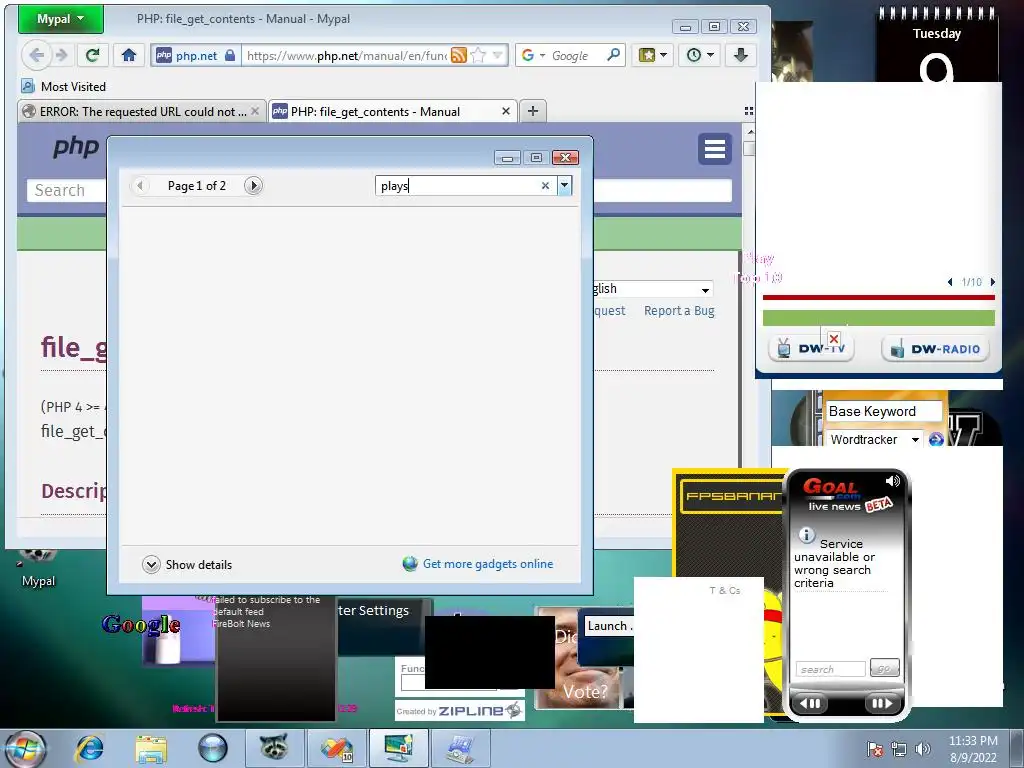Click the Mypal desktop shortcut icon
Screen dimensions: 1024x768
pos(38,567)
